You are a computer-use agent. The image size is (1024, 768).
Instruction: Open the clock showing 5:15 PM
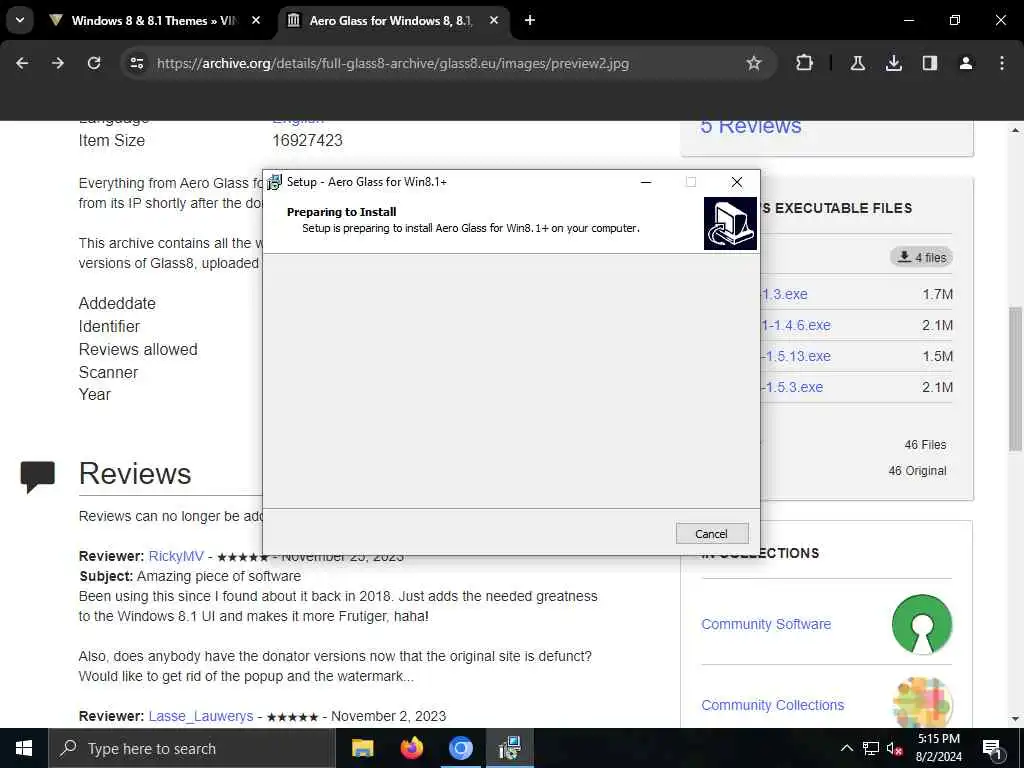[939, 748]
